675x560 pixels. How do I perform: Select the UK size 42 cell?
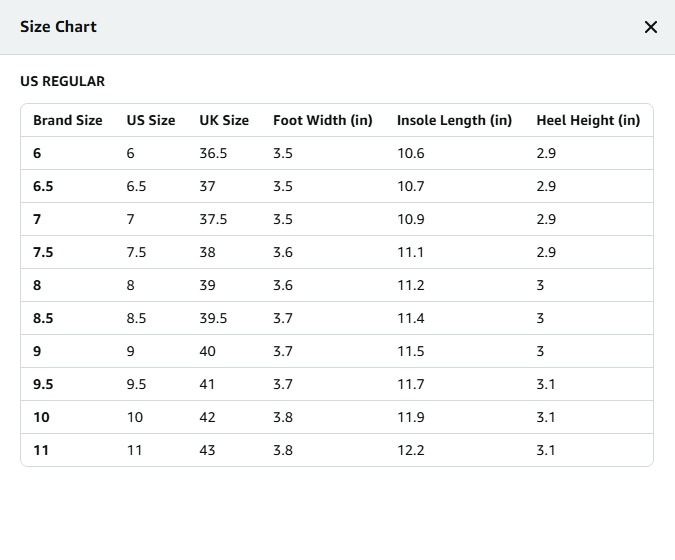pyautogui.click(x=207, y=417)
